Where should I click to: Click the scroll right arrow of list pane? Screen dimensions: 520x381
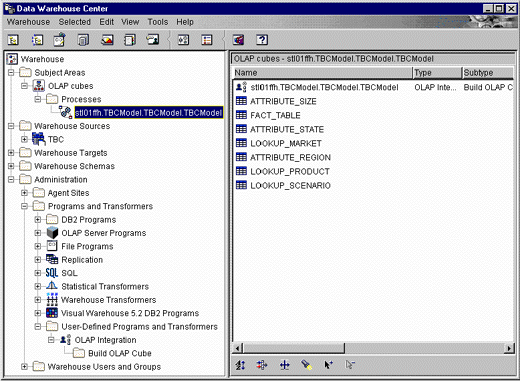pyautogui.click(x=509, y=348)
